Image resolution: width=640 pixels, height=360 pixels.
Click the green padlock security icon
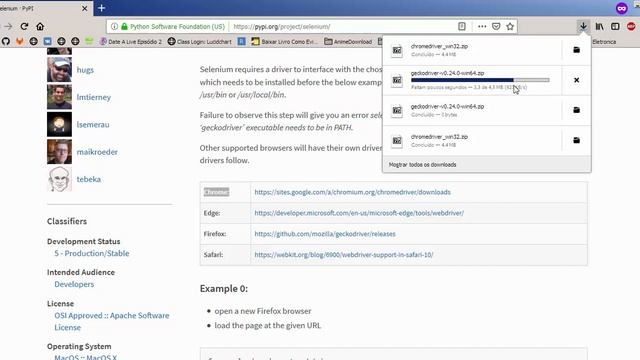click(x=124, y=27)
